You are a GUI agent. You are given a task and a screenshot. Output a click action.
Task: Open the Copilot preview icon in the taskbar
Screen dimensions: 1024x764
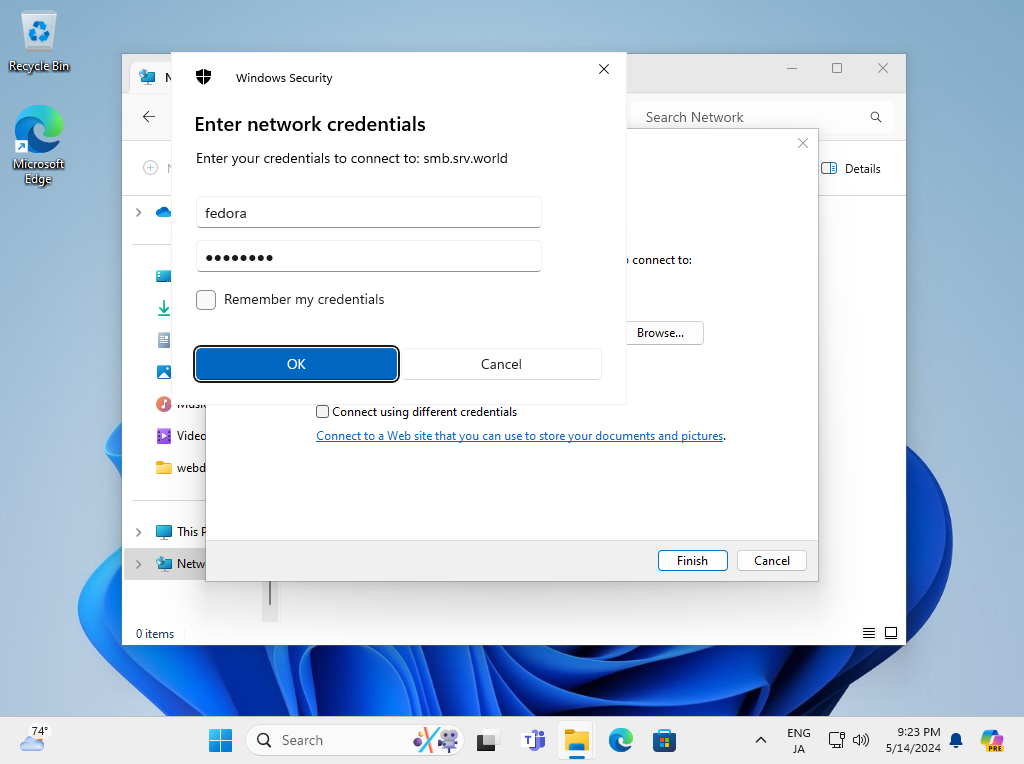[x=991, y=740]
